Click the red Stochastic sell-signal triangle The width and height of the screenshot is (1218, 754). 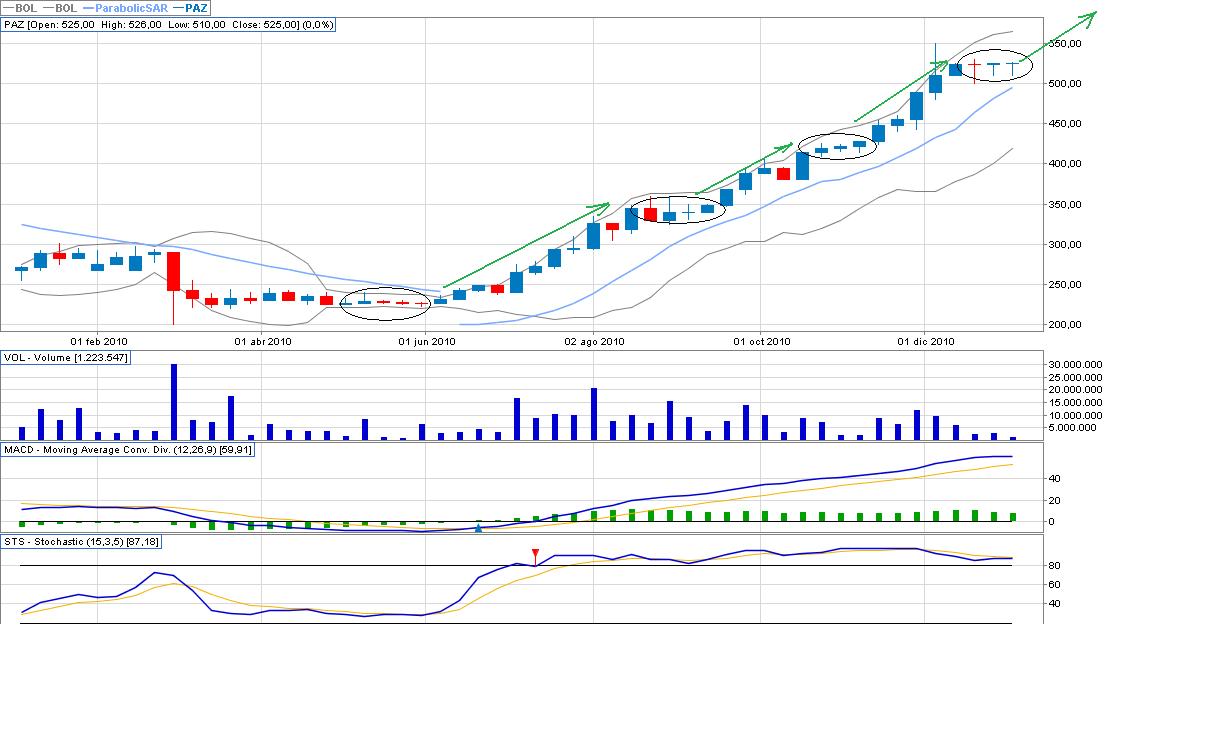535,553
